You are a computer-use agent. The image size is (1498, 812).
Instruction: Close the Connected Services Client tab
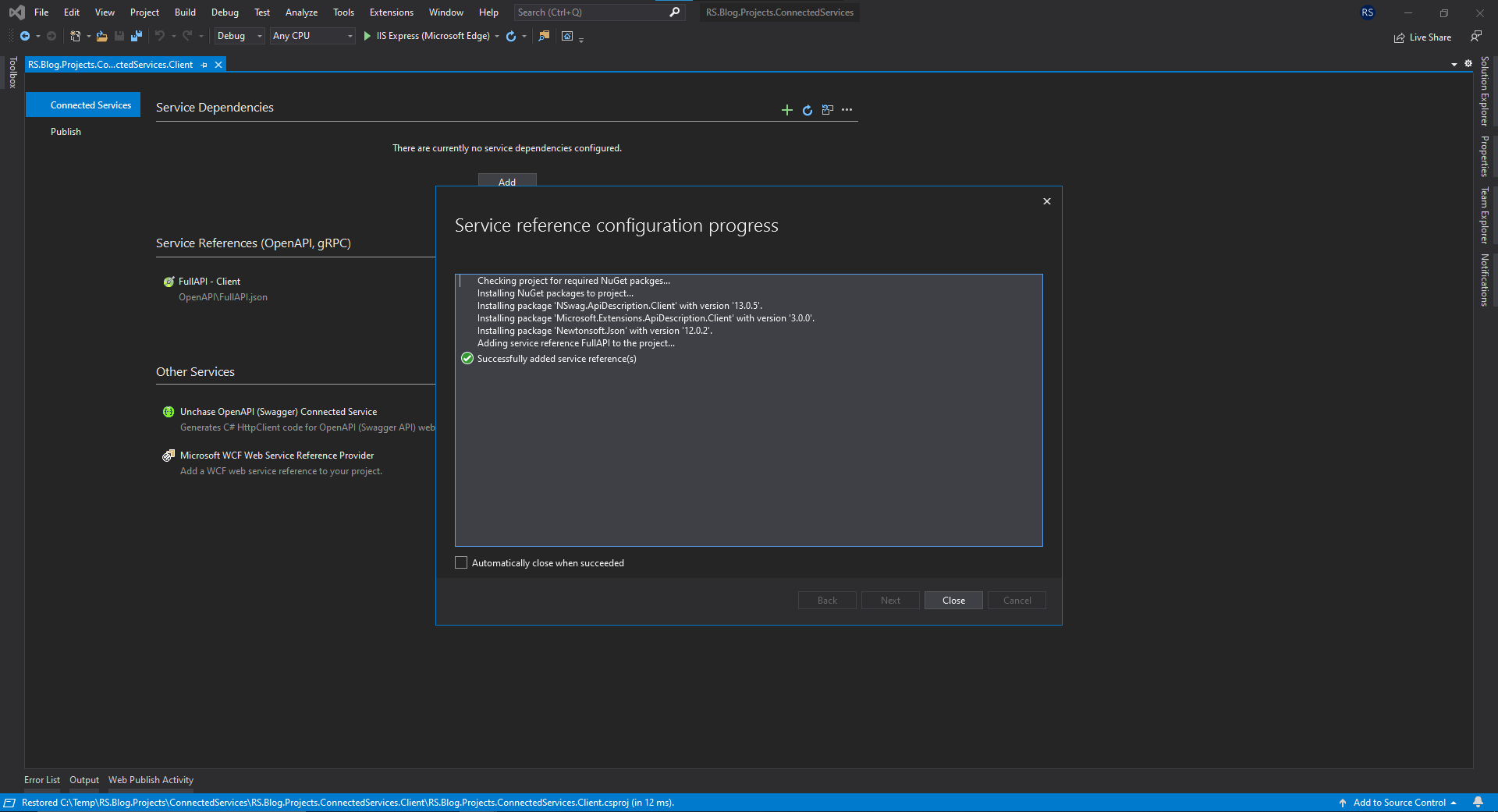(218, 65)
